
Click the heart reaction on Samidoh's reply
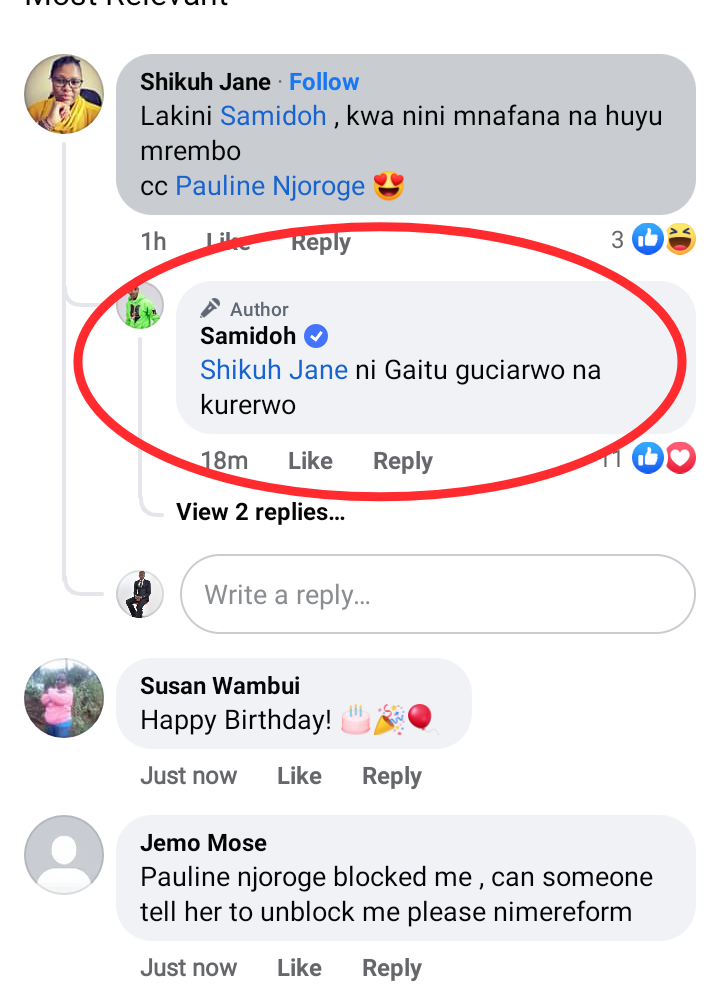pos(680,458)
